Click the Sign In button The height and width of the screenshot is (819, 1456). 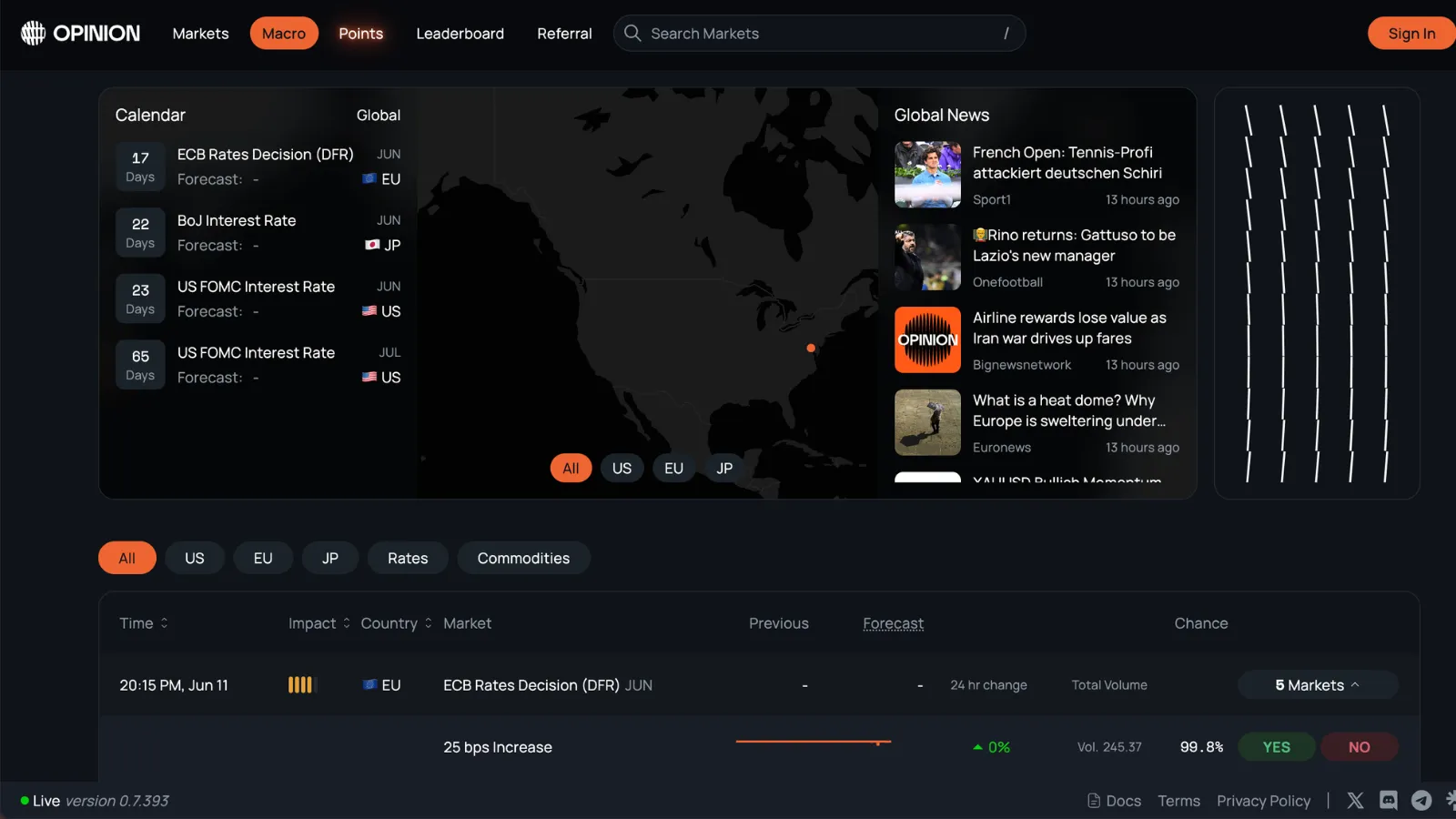coord(1411,34)
